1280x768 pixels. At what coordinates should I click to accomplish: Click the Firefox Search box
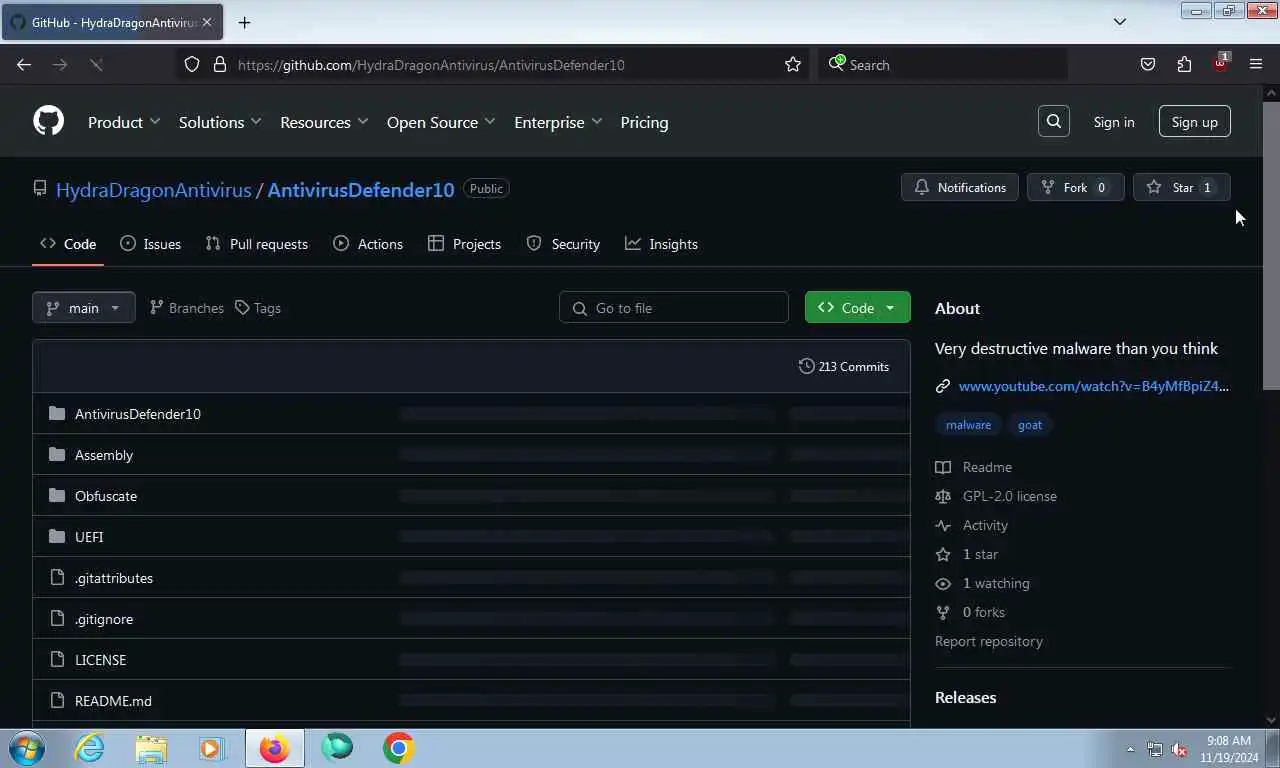tap(943, 65)
